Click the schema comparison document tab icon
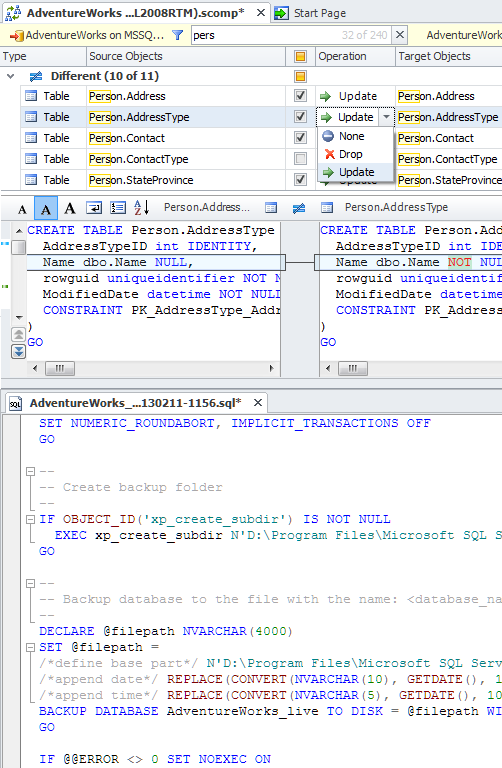The height and width of the screenshot is (768, 502). pyautogui.click(x=13, y=13)
